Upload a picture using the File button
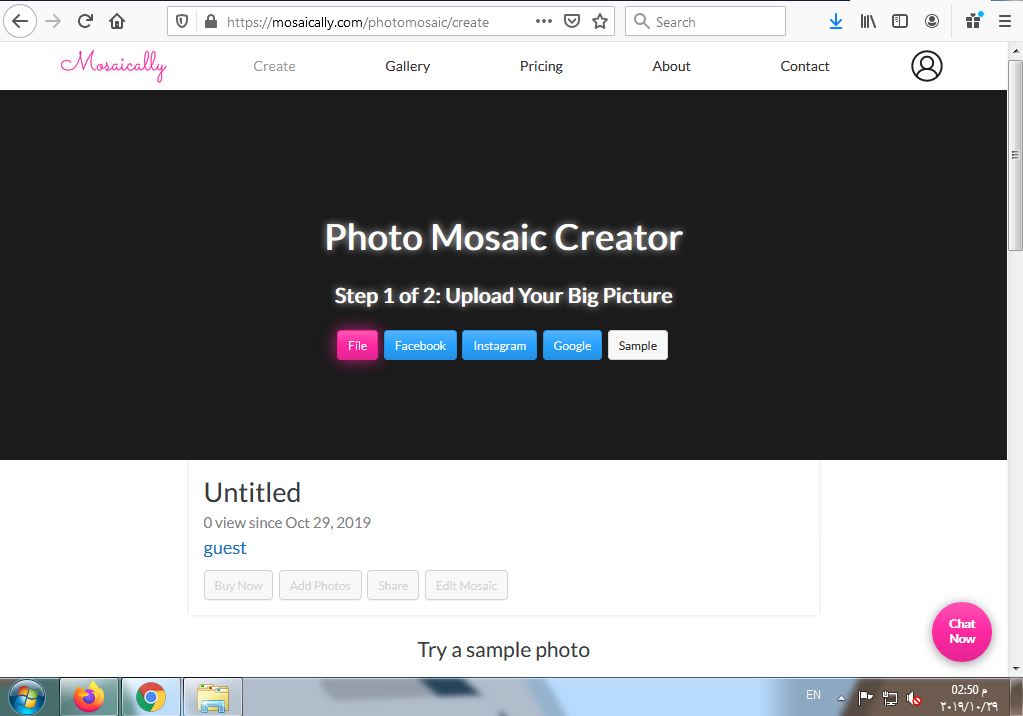The width and height of the screenshot is (1023, 716). [x=357, y=345]
